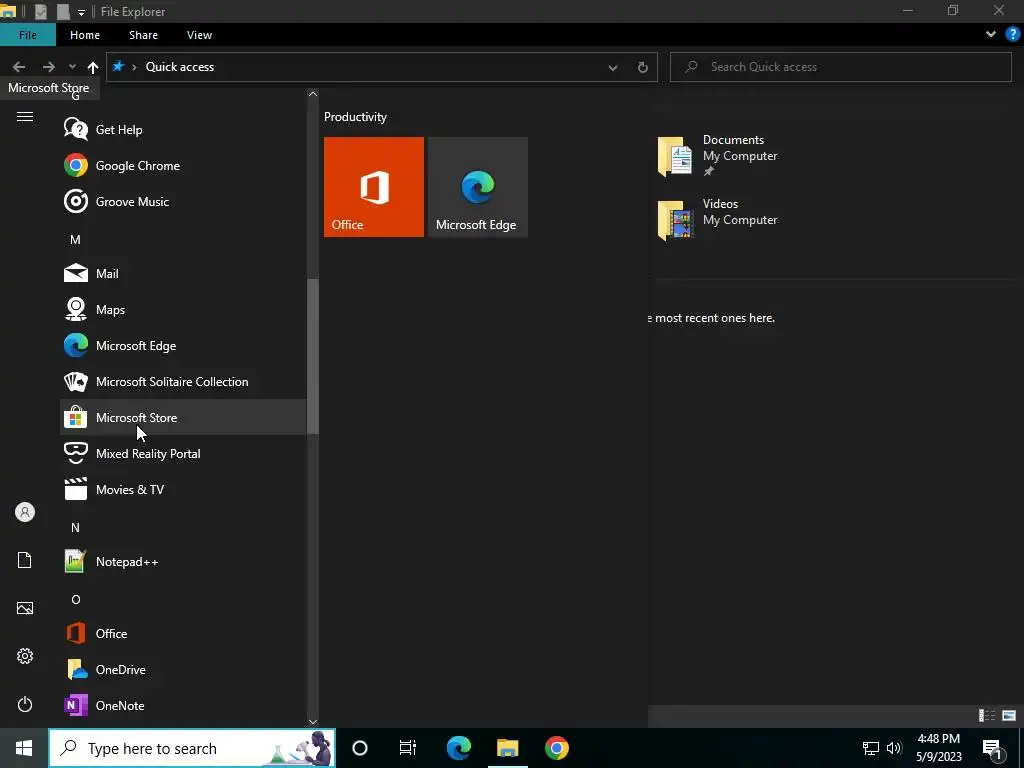
Task: Open Power options in Start menu
Action: 25,704
